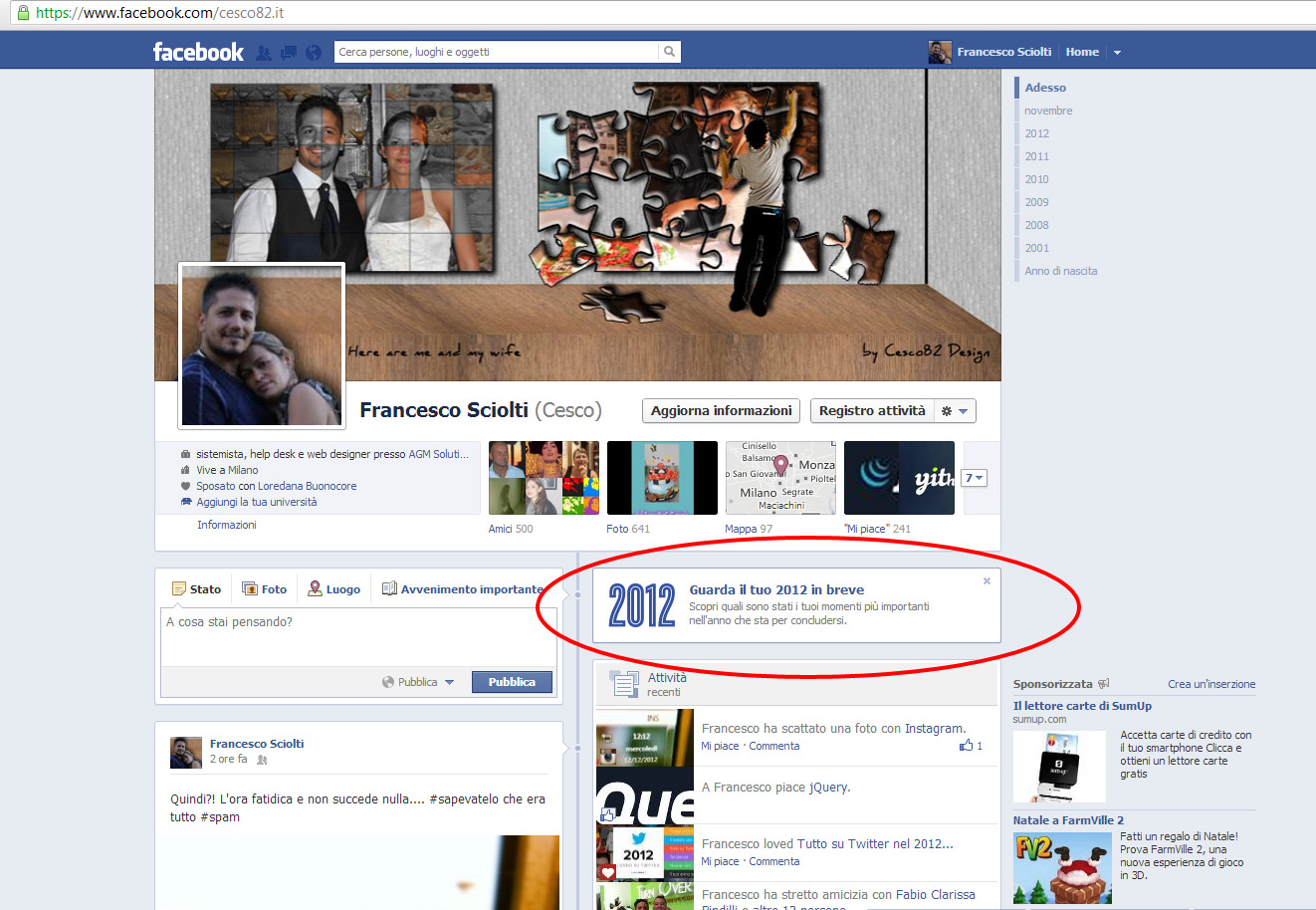1316x910 pixels.
Task: Click the browser address bar URL
Action: pos(160,13)
